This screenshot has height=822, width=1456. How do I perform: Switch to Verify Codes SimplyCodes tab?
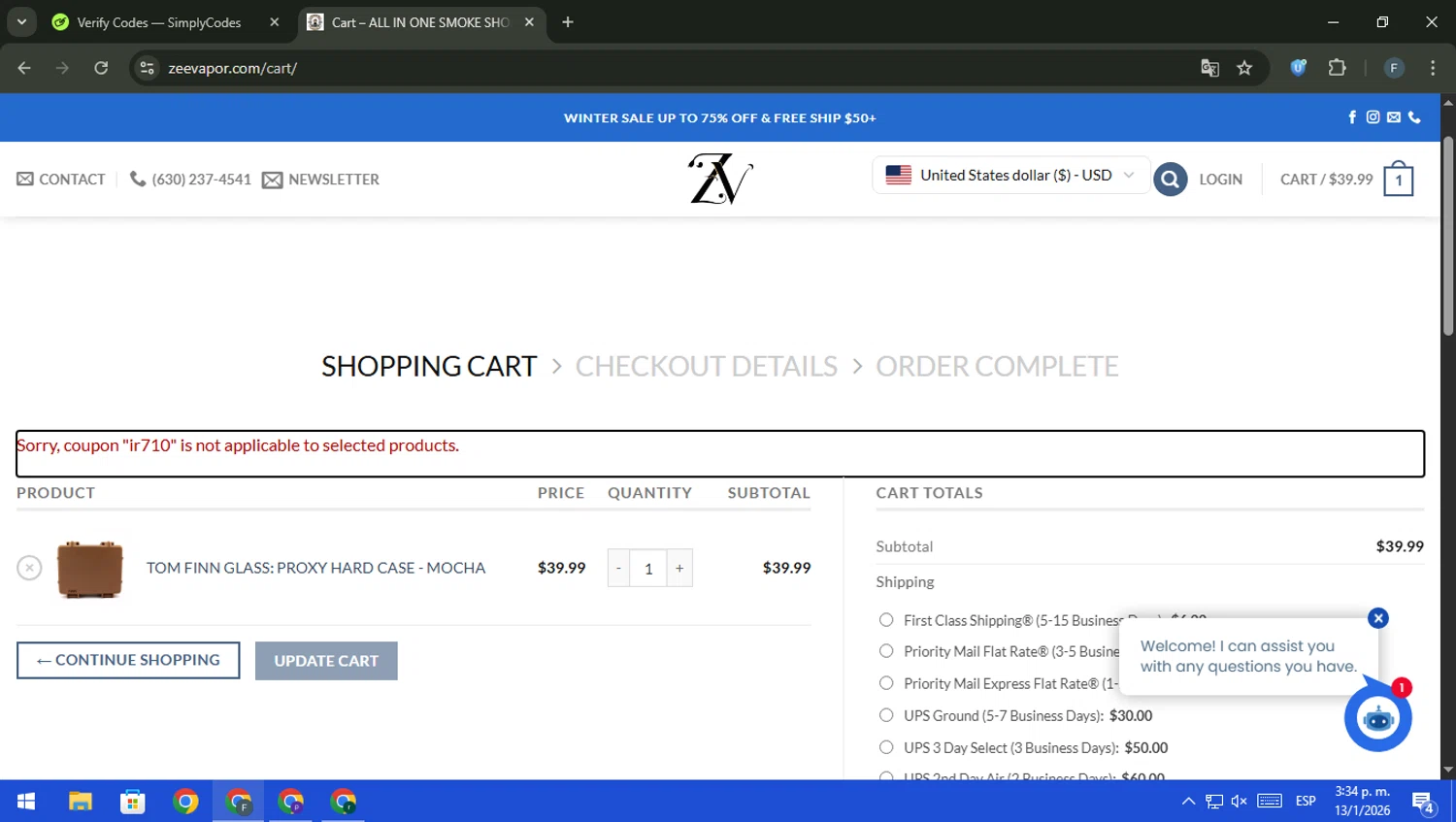[159, 22]
